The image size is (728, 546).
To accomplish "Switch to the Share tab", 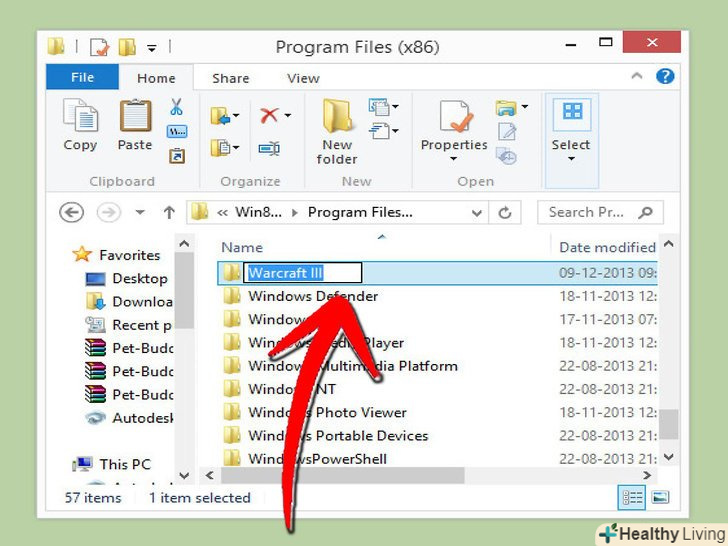I will (x=231, y=78).
